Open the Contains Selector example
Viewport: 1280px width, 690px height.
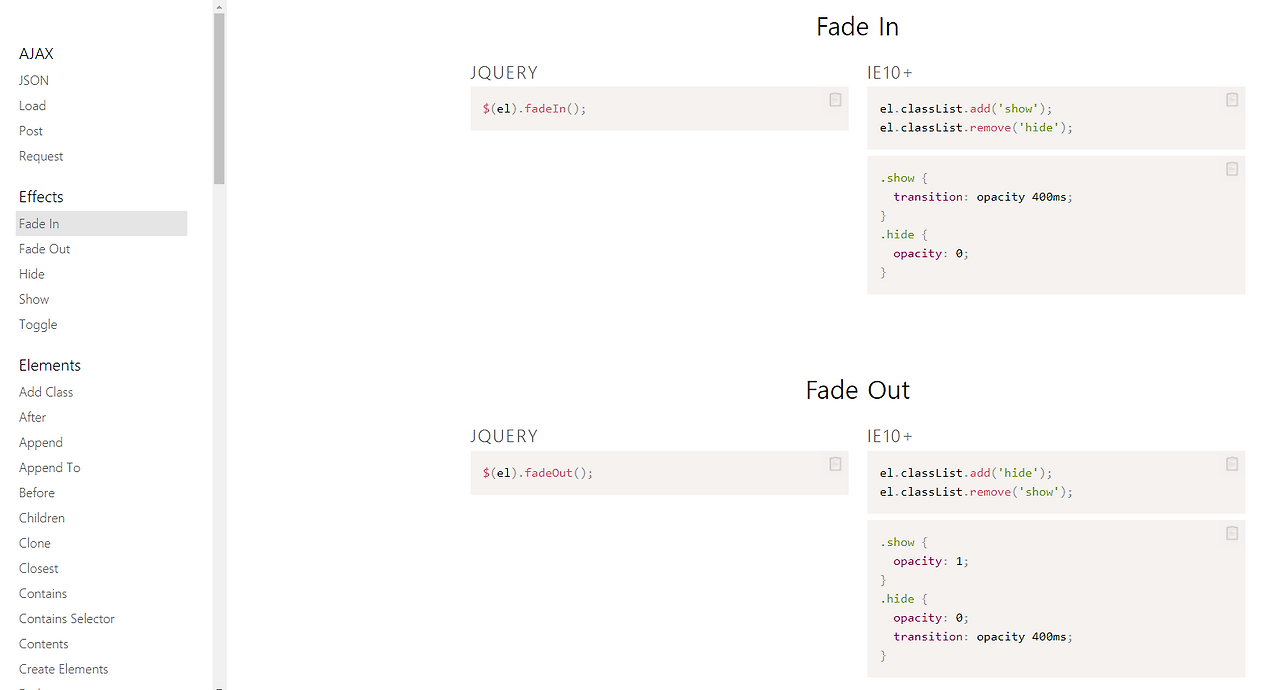66,618
